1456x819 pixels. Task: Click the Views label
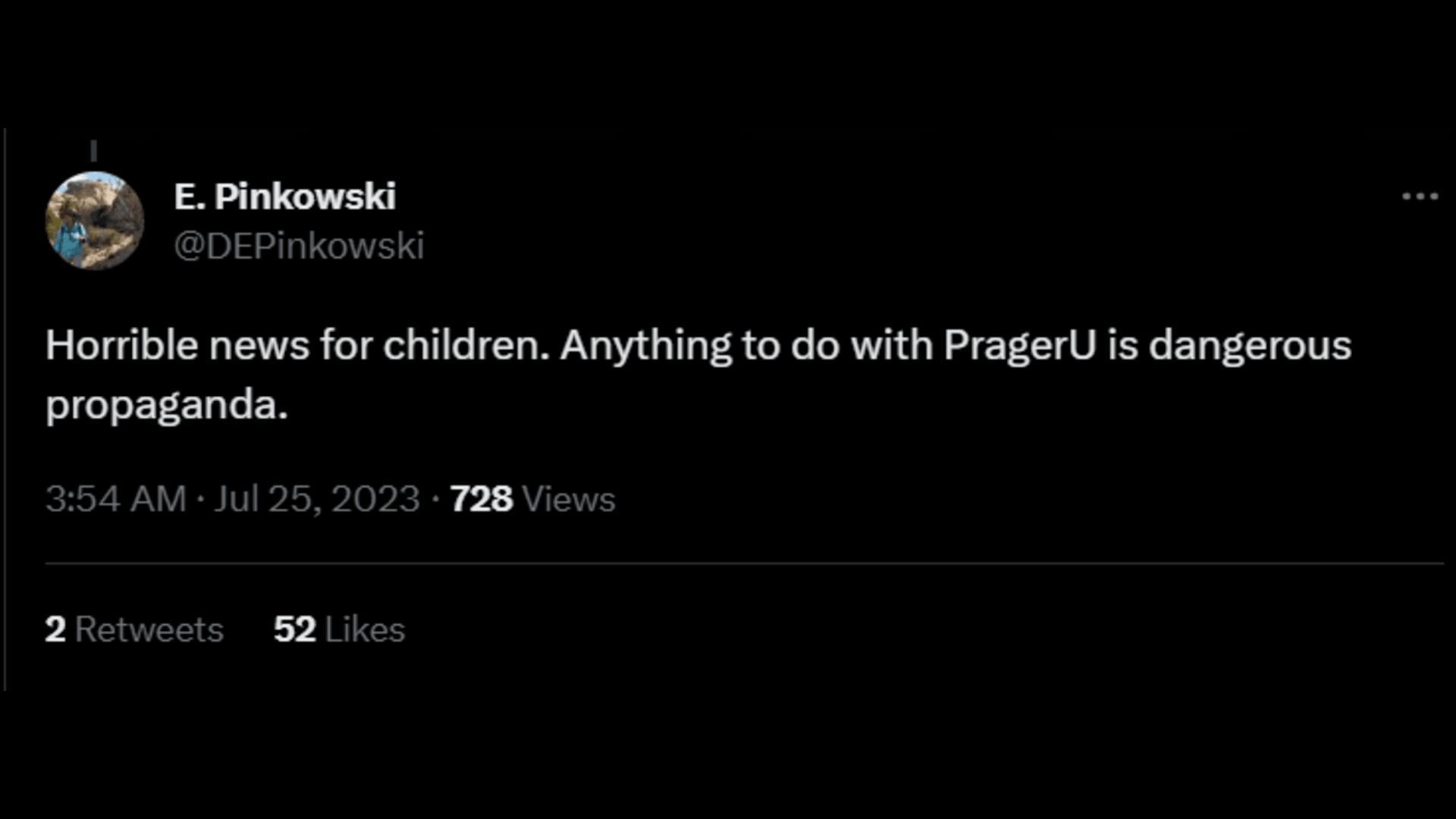(x=569, y=499)
